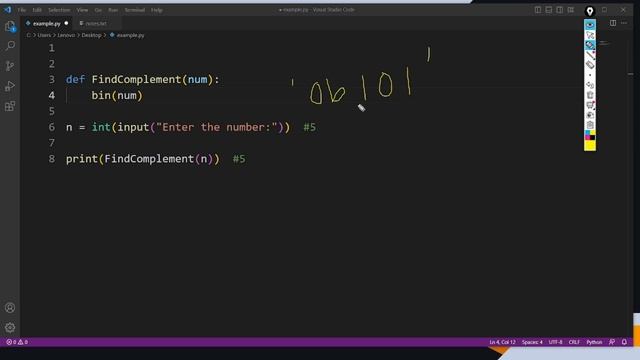Select language mode Python in status bar
640x360 pixels.
click(594, 342)
